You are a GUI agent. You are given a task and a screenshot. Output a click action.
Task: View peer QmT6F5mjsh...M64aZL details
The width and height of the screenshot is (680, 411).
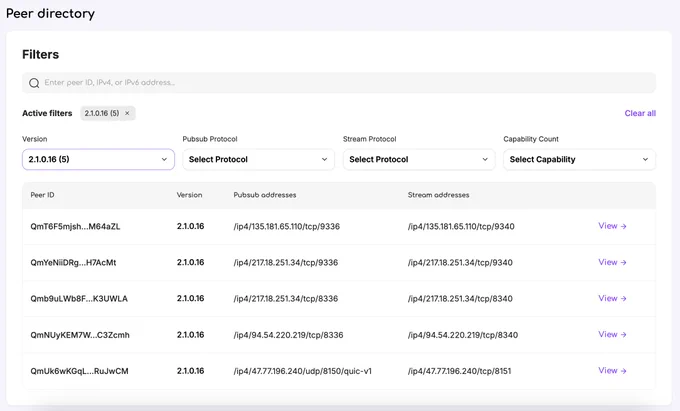coord(612,226)
